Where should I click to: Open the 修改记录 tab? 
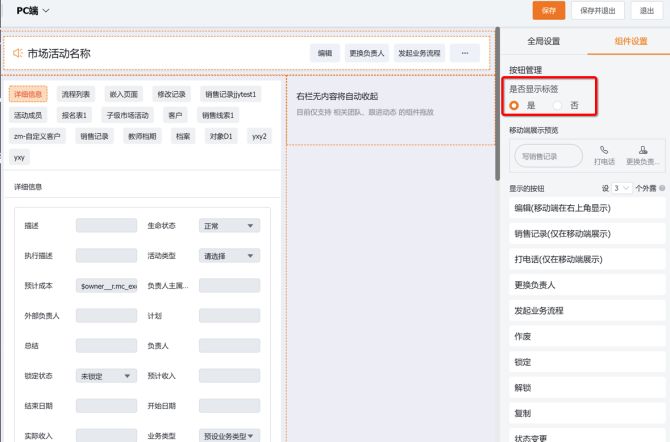[171, 95]
